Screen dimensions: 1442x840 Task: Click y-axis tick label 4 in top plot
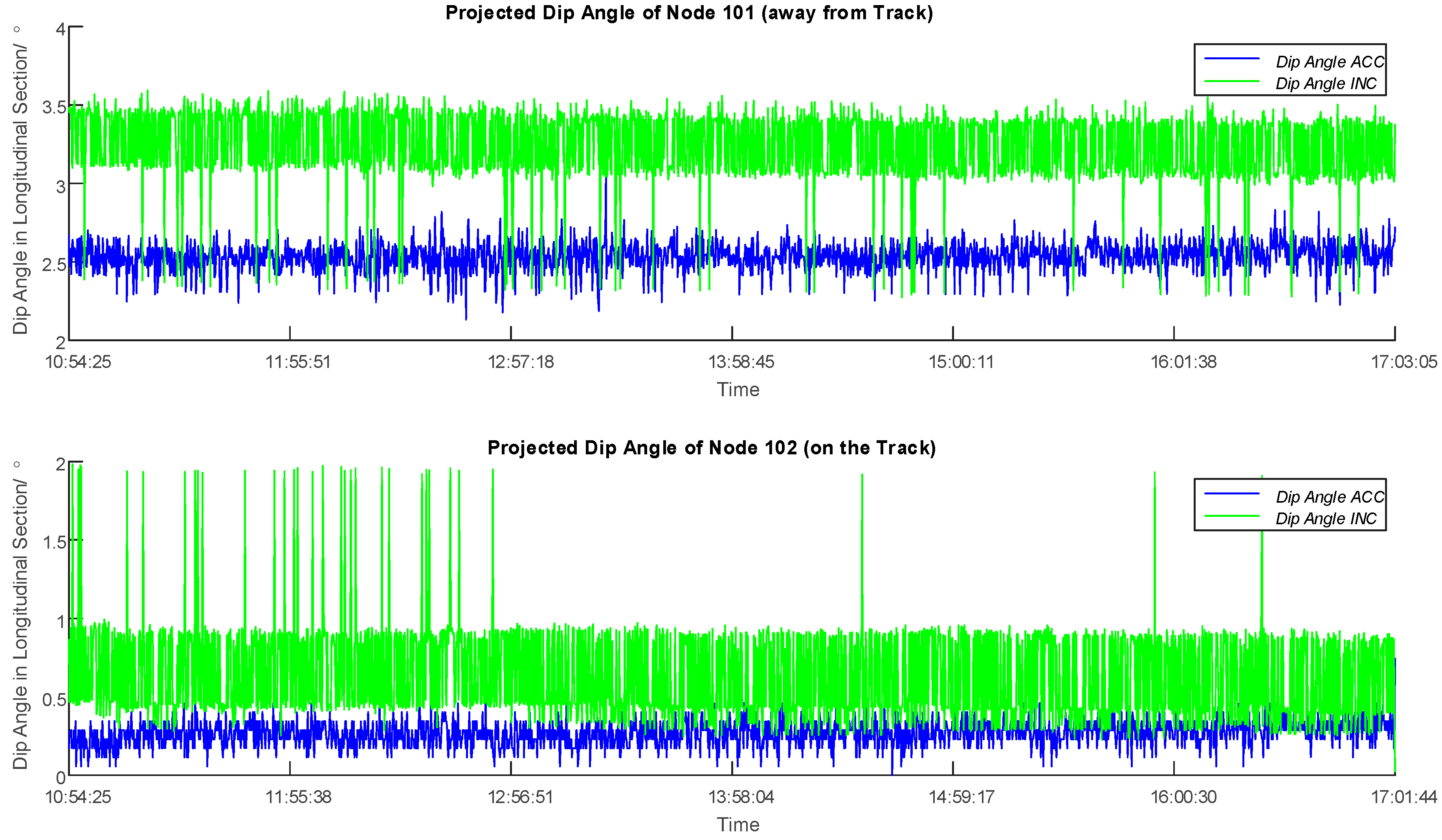click(61, 30)
